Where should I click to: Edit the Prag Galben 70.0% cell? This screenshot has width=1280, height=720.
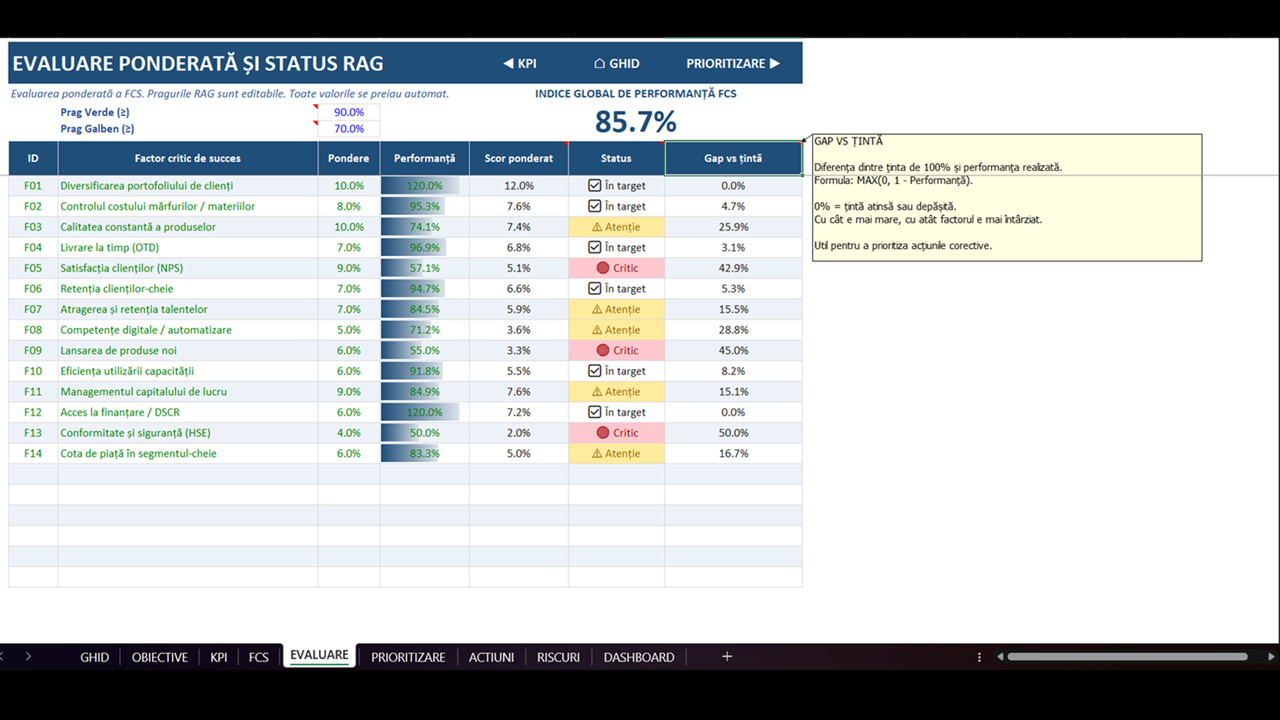pyautogui.click(x=349, y=129)
